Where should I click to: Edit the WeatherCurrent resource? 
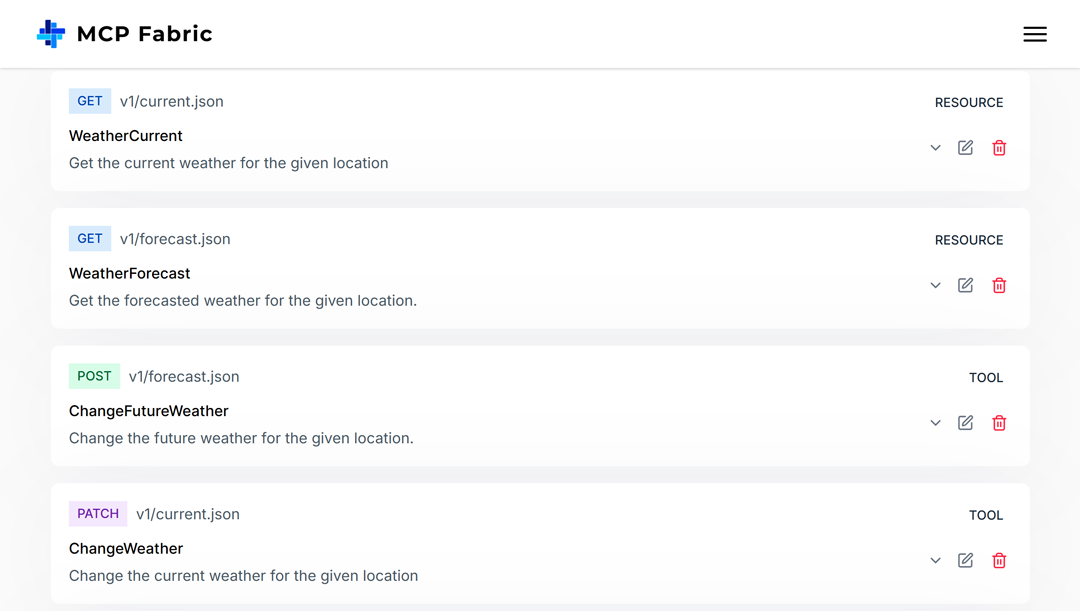click(965, 147)
